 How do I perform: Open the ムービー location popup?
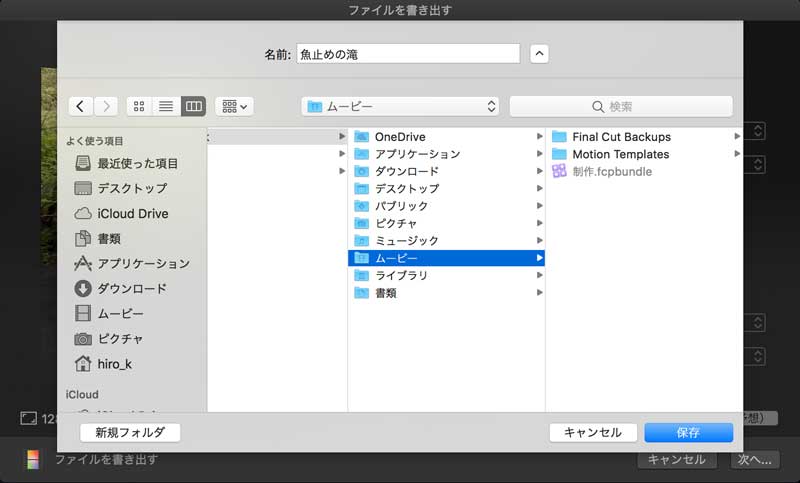(402, 106)
